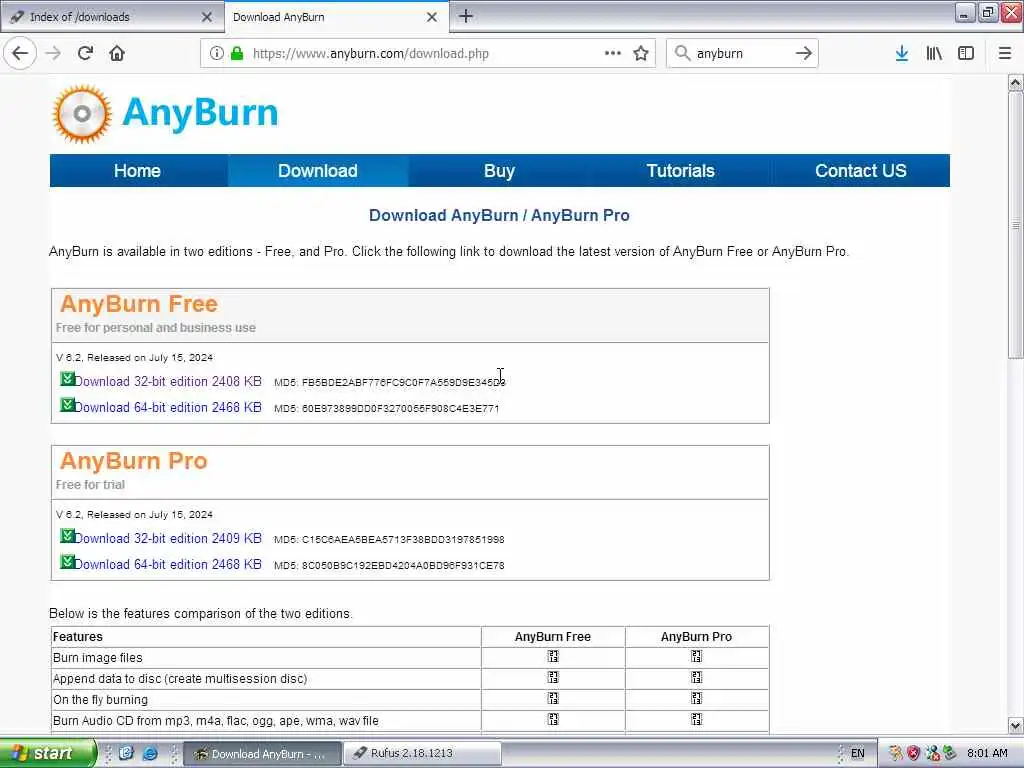Image resolution: width=1024 pixels, height=768 pixels.
Task: Open page actions three-dot menu
Action: point(613,53)
